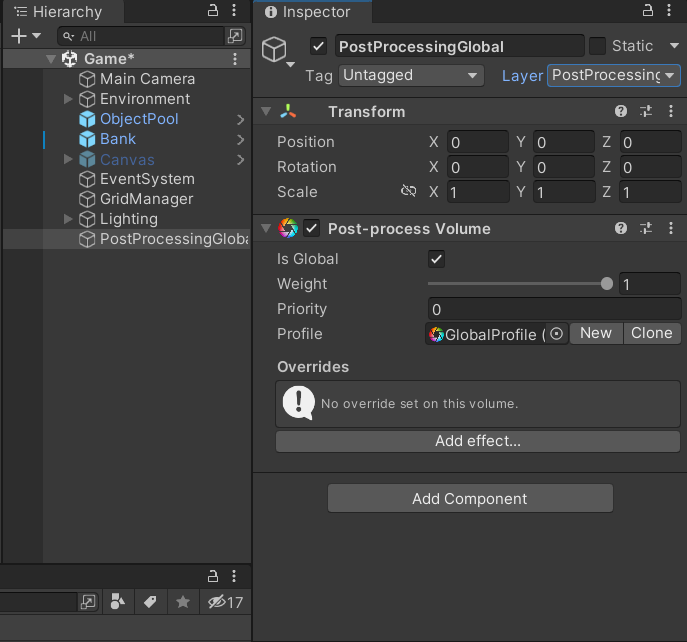The width and height of the screenshot is (687, 642).
Task: Open scene search picker icon in Hierarchy
Action: click(235, 36)
